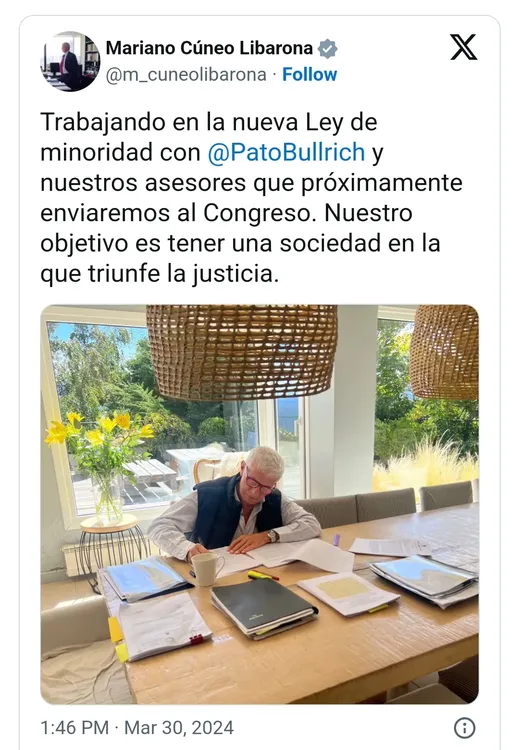Open the tweet info circle icon
Image resolution: width=519 pixels, height=750 pixels.
[x=464, y=728]
